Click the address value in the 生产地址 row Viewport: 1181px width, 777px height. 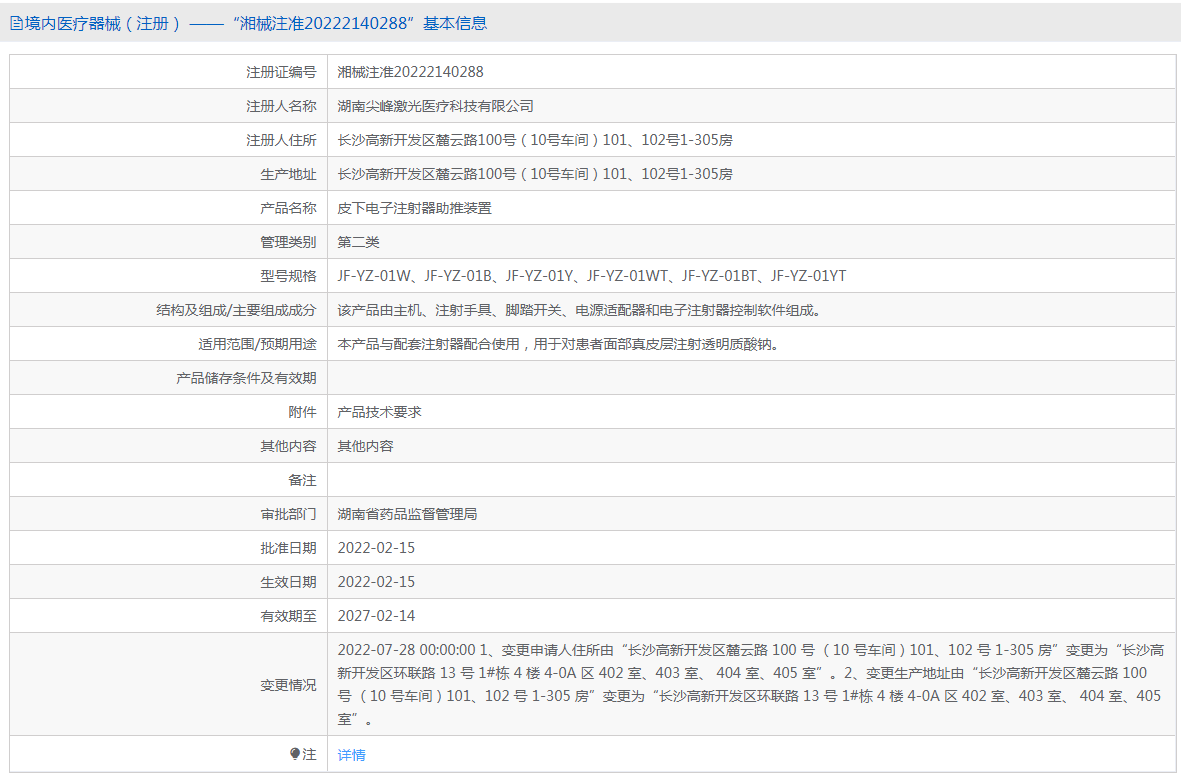pyautogui.click(x=535, y=174)
